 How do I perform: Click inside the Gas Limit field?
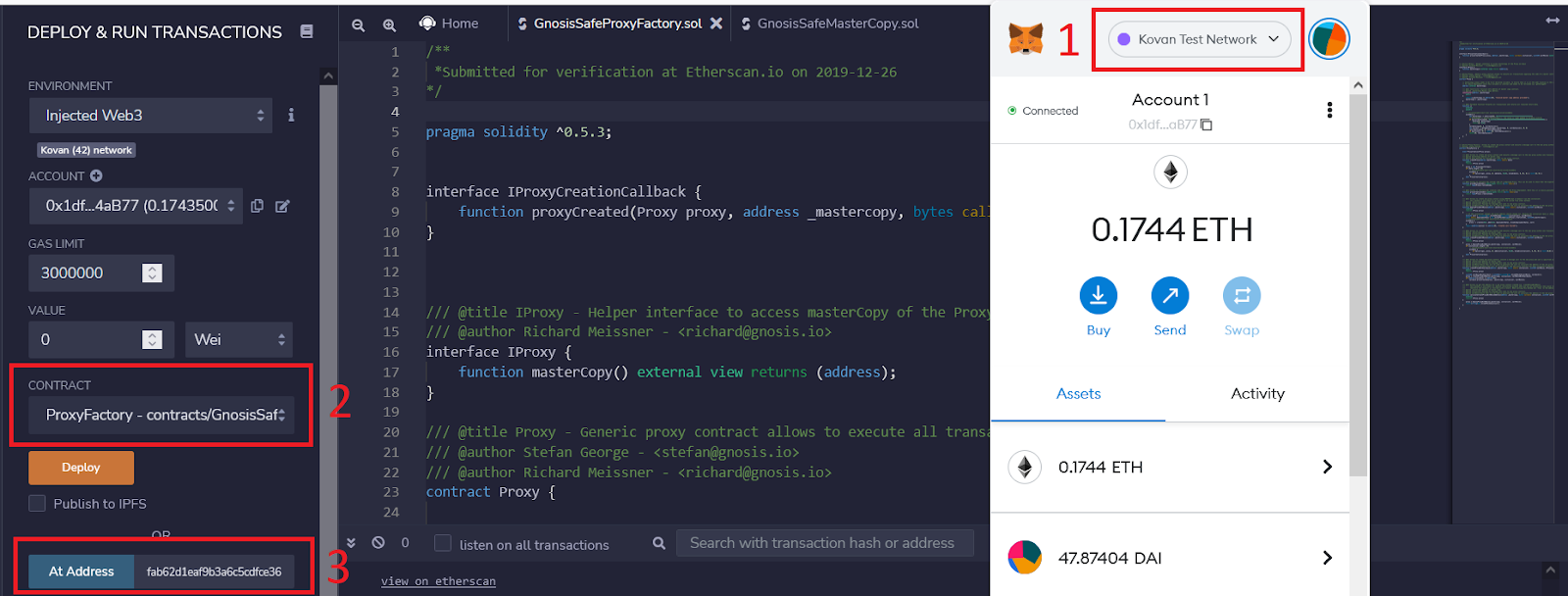tap(85, 273)
